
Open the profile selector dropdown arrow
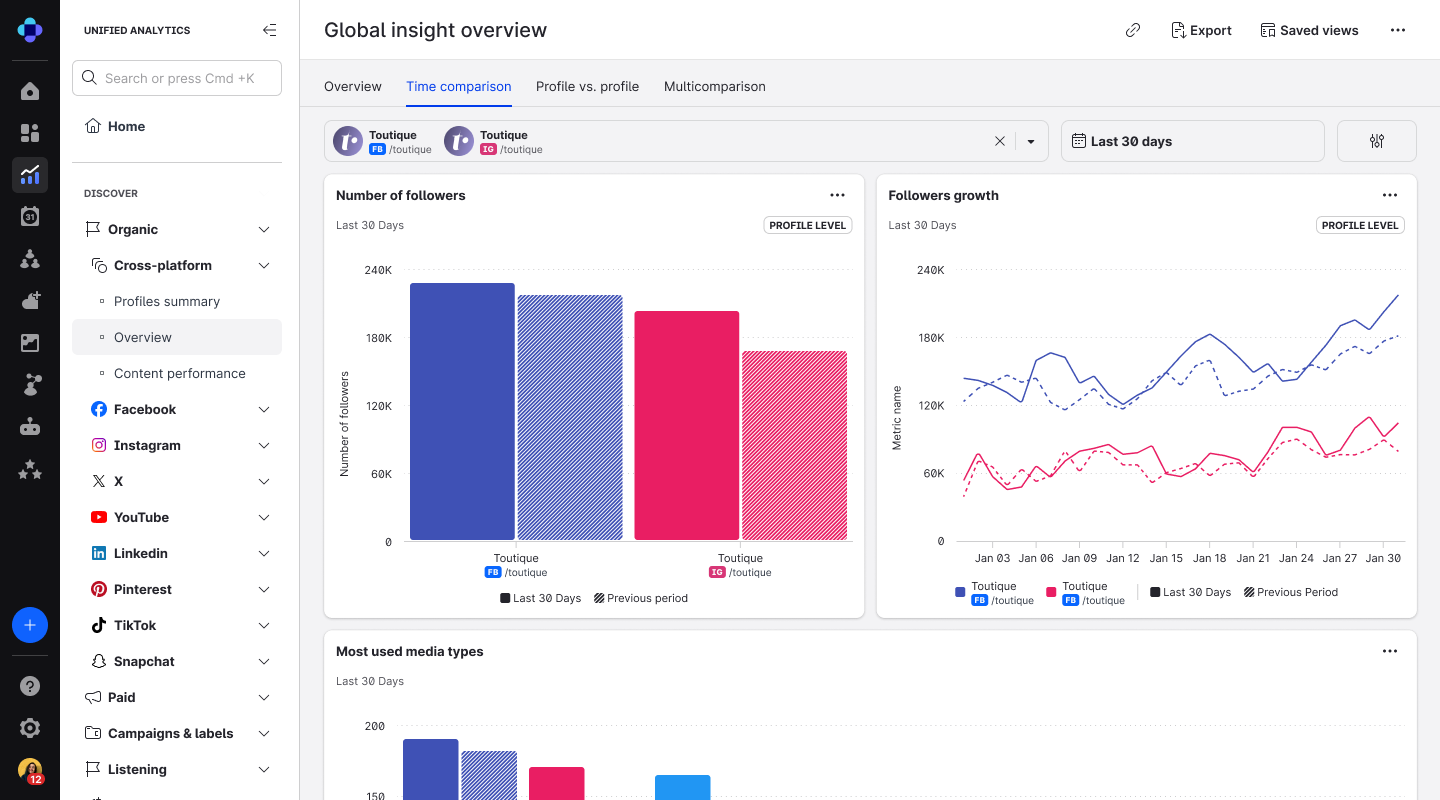tap(1031, 141)
